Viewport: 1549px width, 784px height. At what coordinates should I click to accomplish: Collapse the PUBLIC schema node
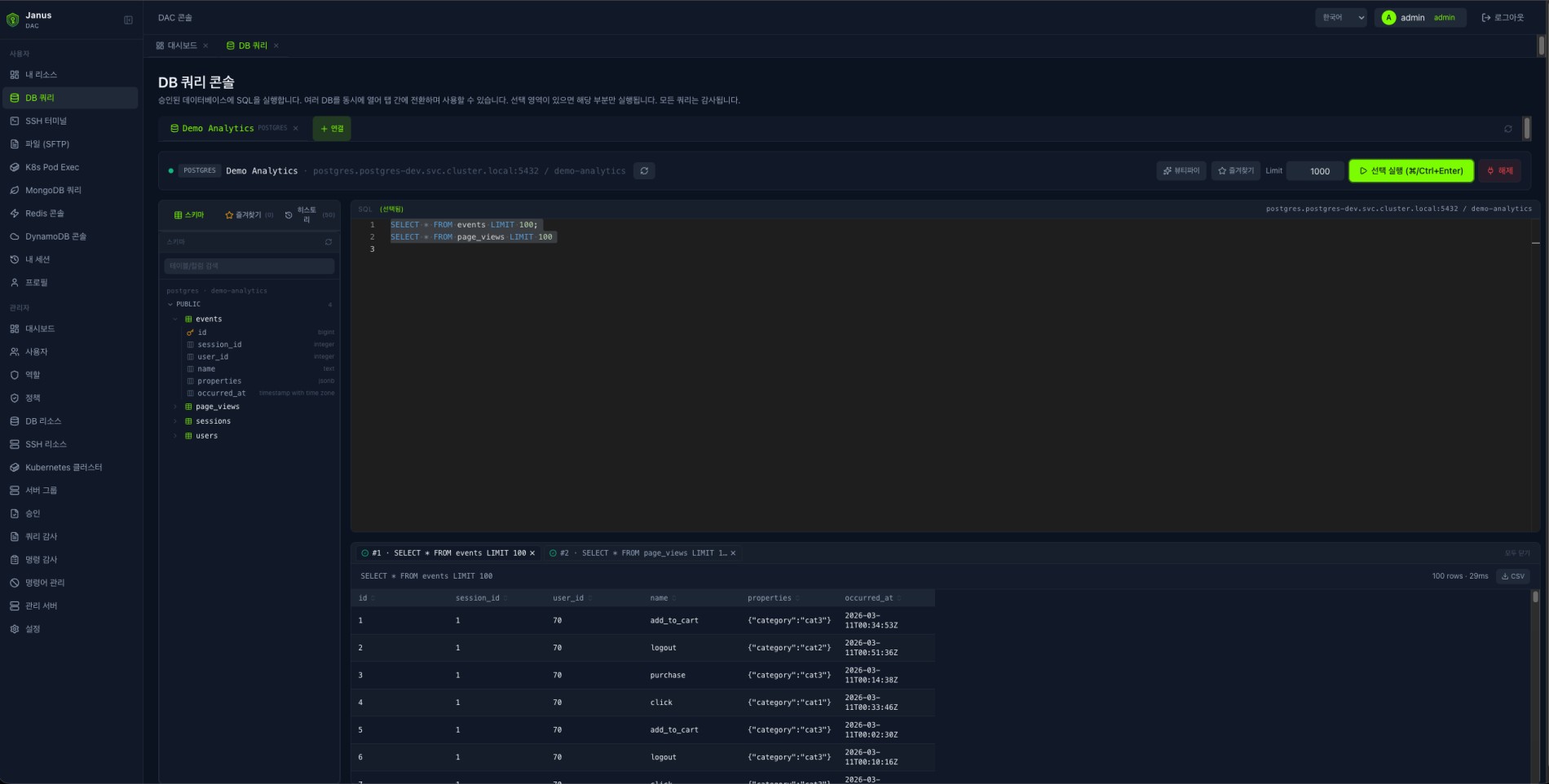click(170, 304)
